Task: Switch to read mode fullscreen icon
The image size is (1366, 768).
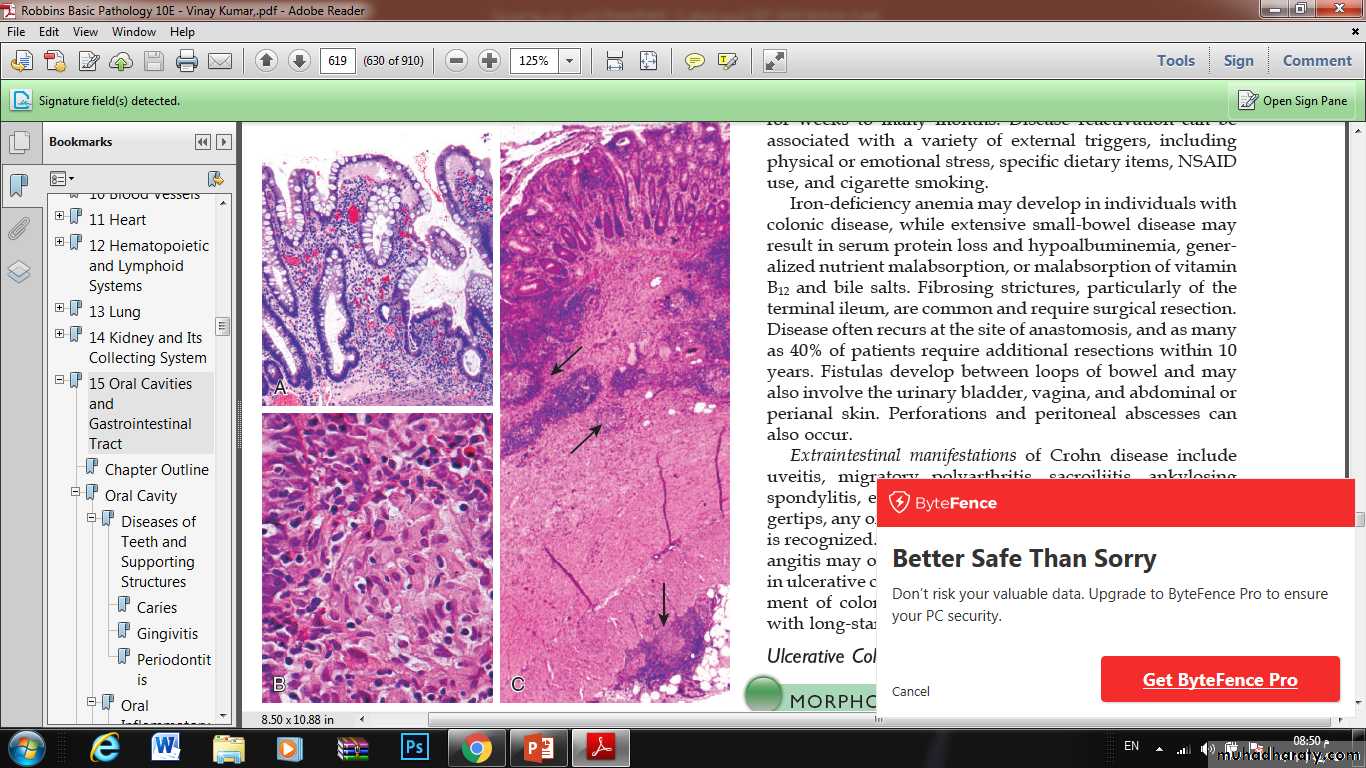Action: point(774,61)
